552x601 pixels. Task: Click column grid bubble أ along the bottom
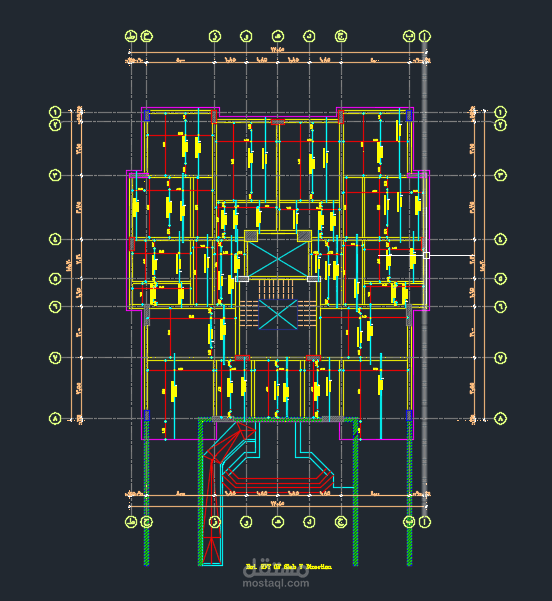[424, 522]
